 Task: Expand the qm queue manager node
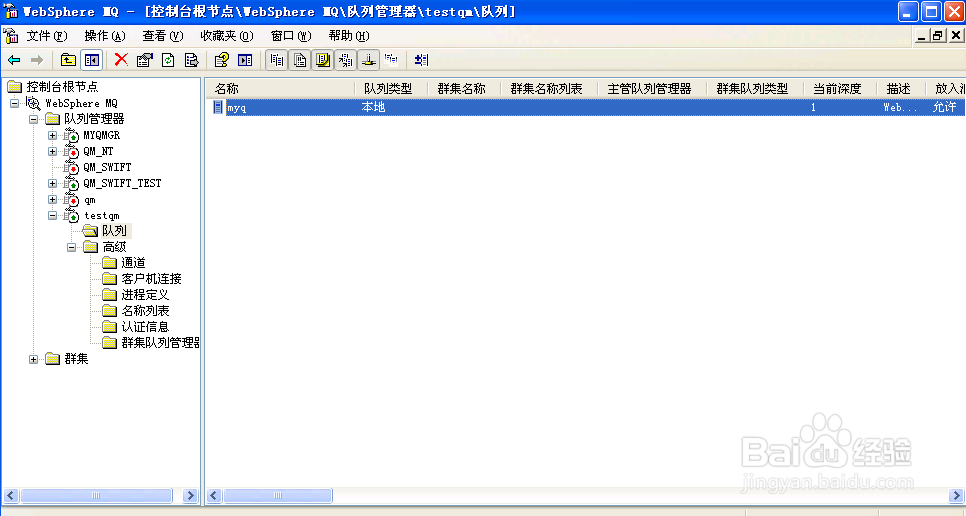click(52, 200)
